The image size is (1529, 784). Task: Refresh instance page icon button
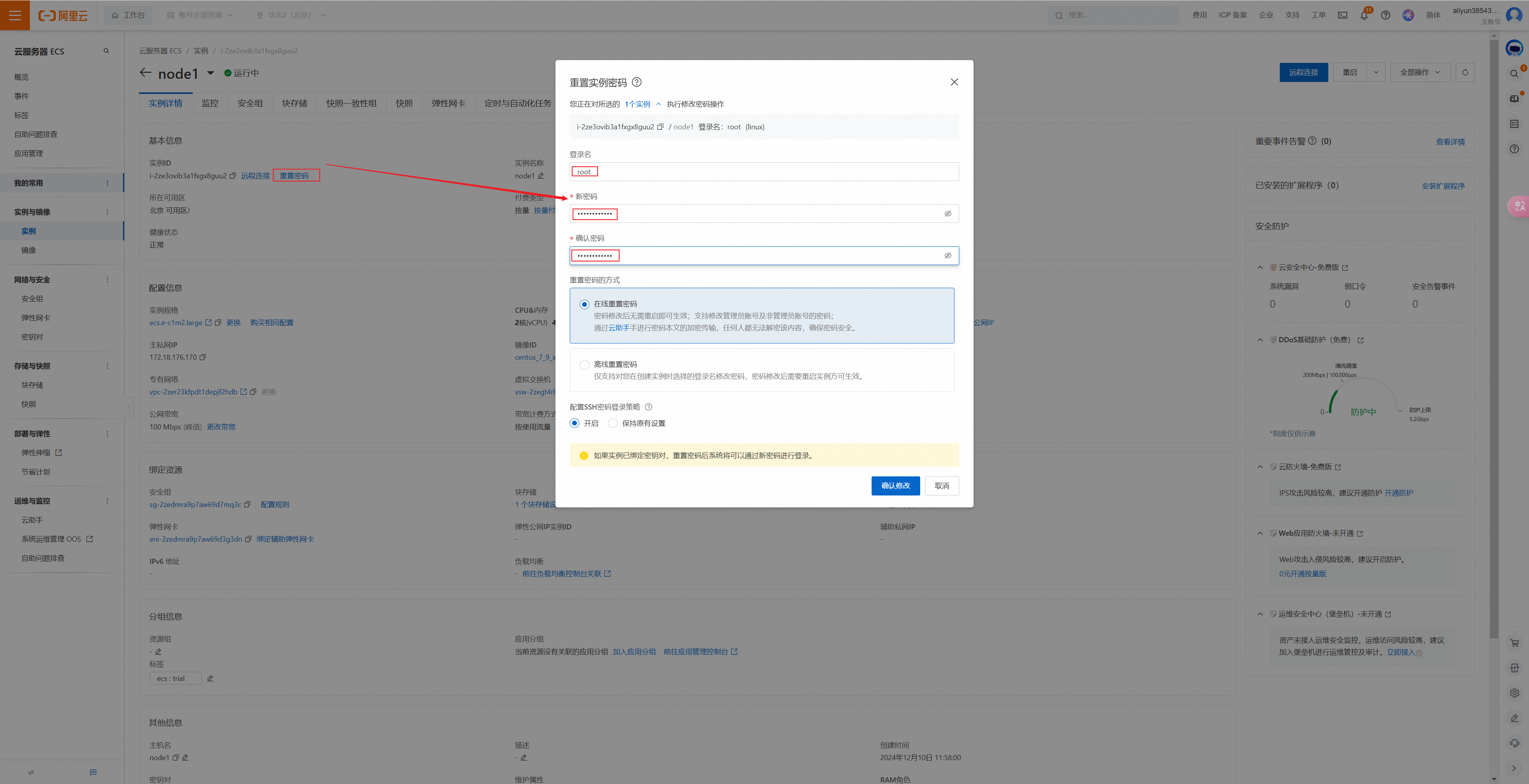pos(1465,72)
